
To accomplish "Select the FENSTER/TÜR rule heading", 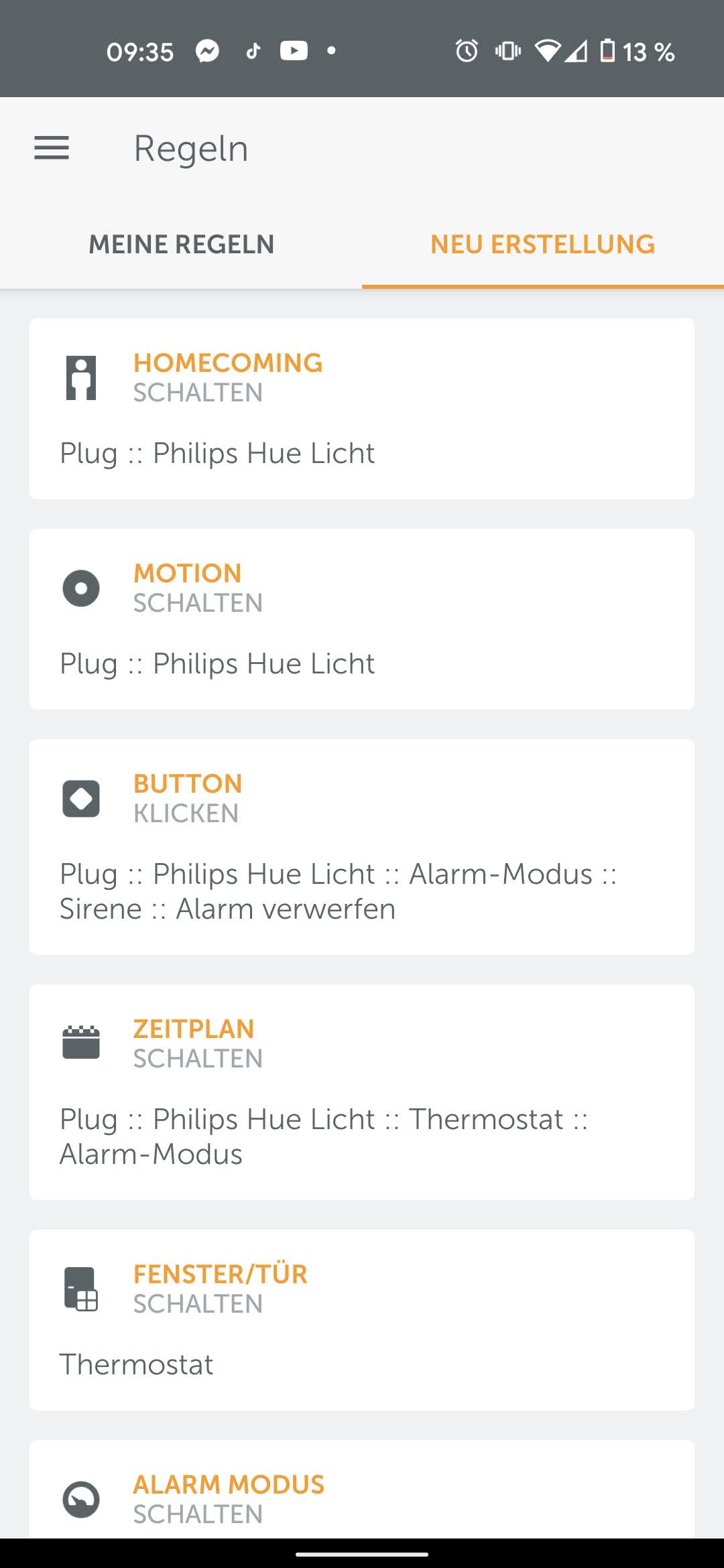I will [220, 1274].
